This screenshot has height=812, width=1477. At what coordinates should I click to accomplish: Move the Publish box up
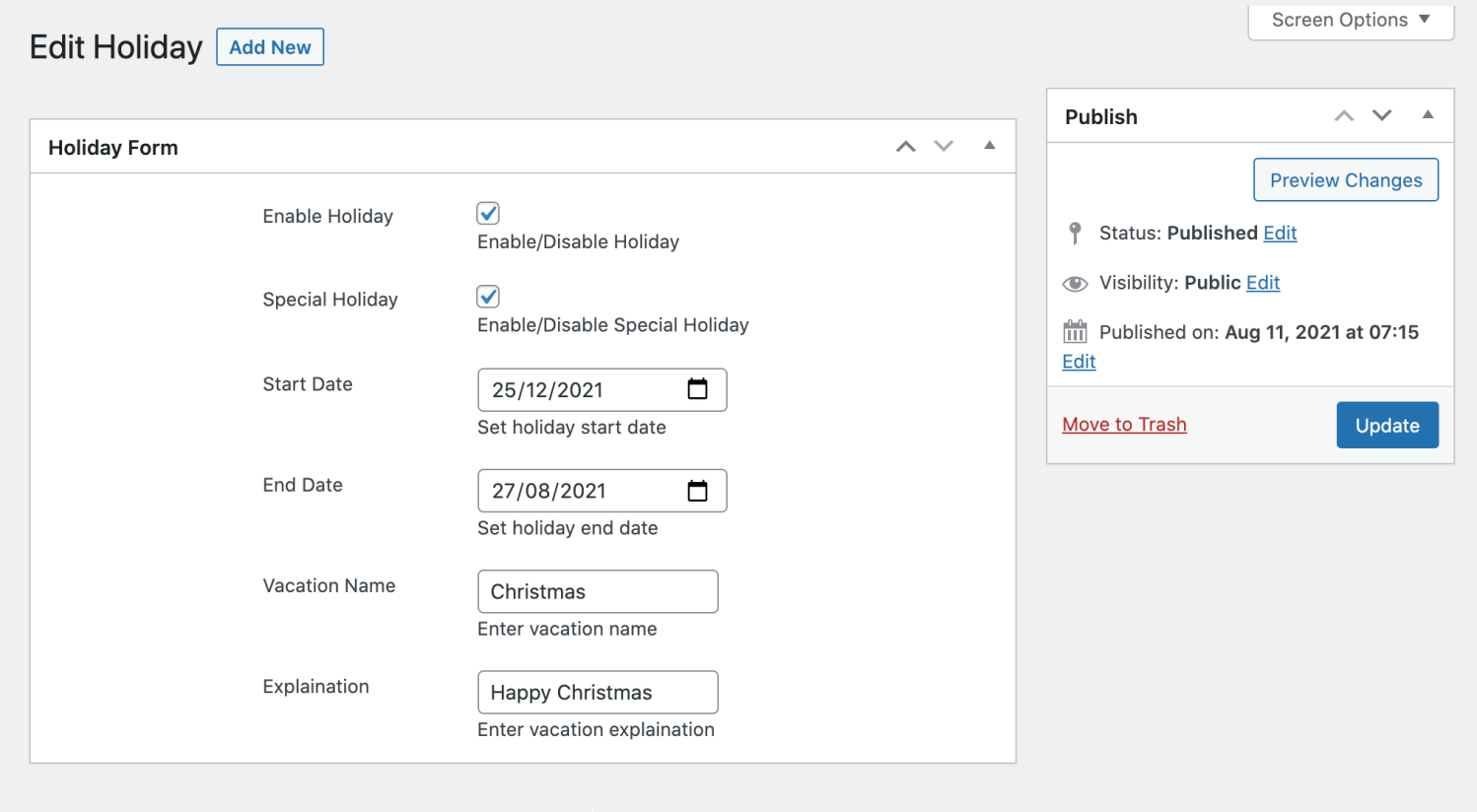(1344, 115)
